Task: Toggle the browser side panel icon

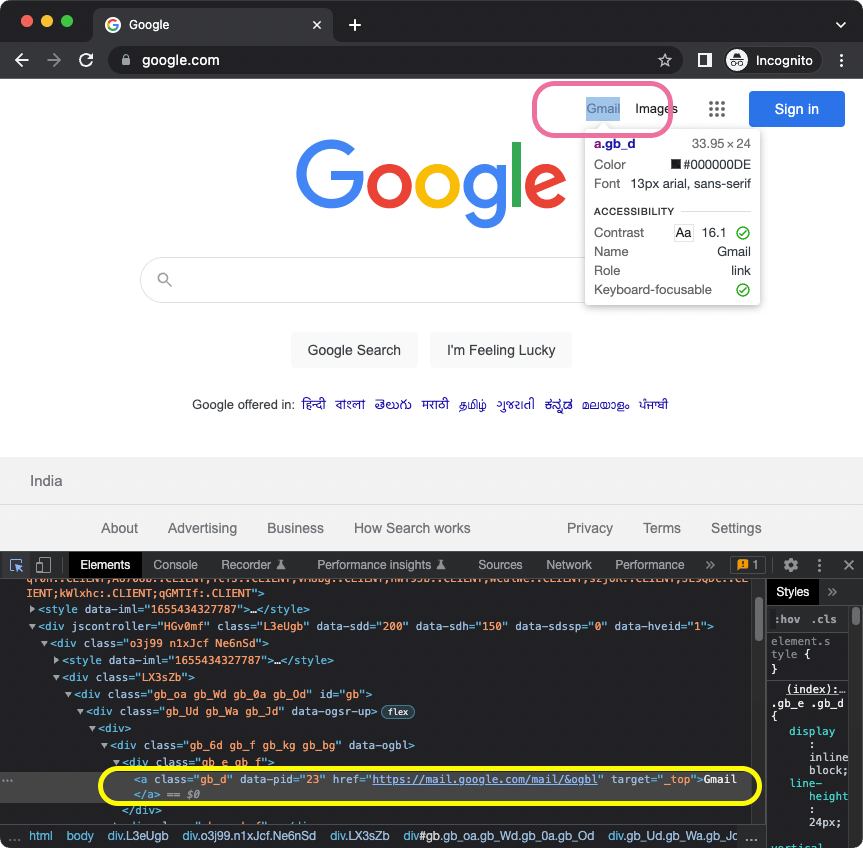Action: point(704,60)
